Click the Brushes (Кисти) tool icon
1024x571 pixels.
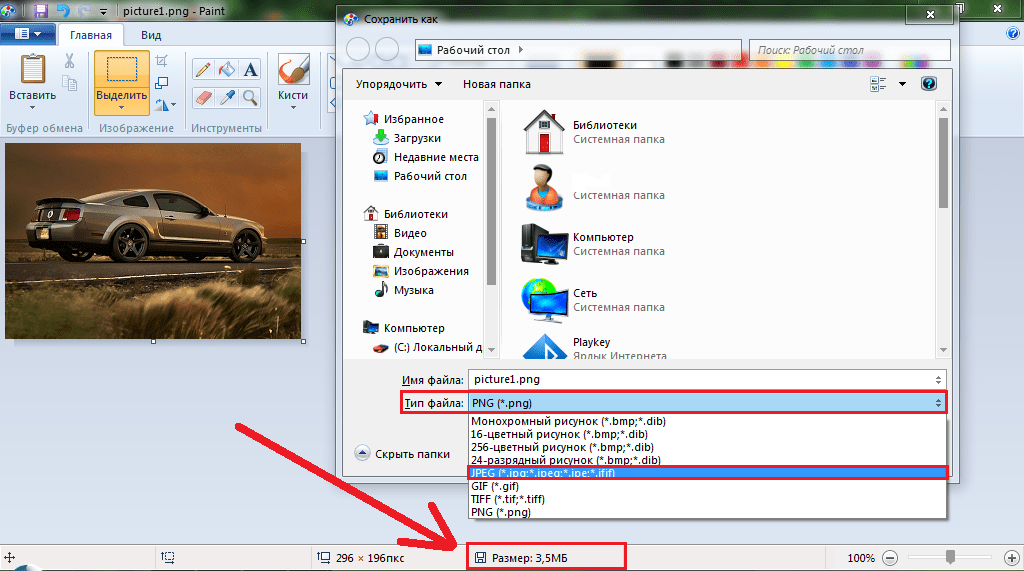click(x=293, y=69)
